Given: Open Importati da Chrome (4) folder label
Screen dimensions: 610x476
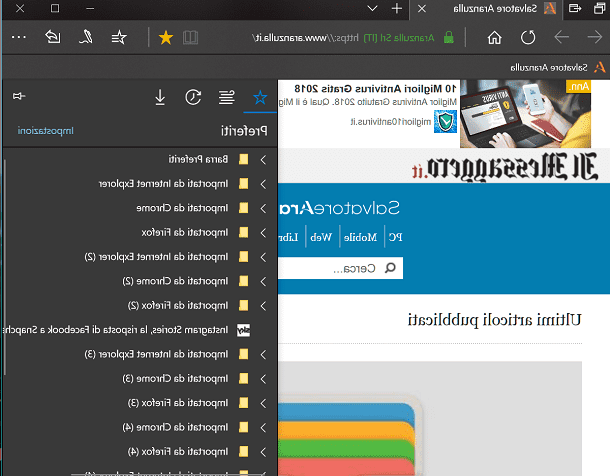Looking at the screenshot, I should (175, 427).
